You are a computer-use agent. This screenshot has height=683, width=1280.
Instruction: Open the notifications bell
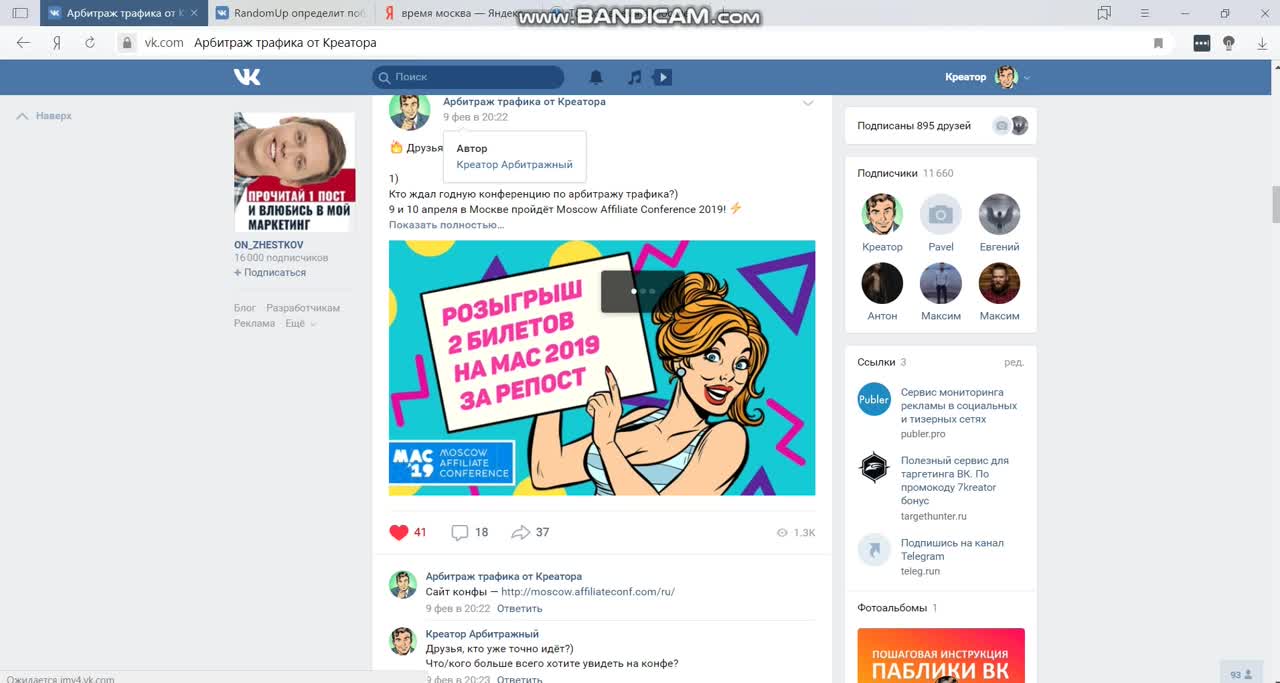tap(596, 77)
